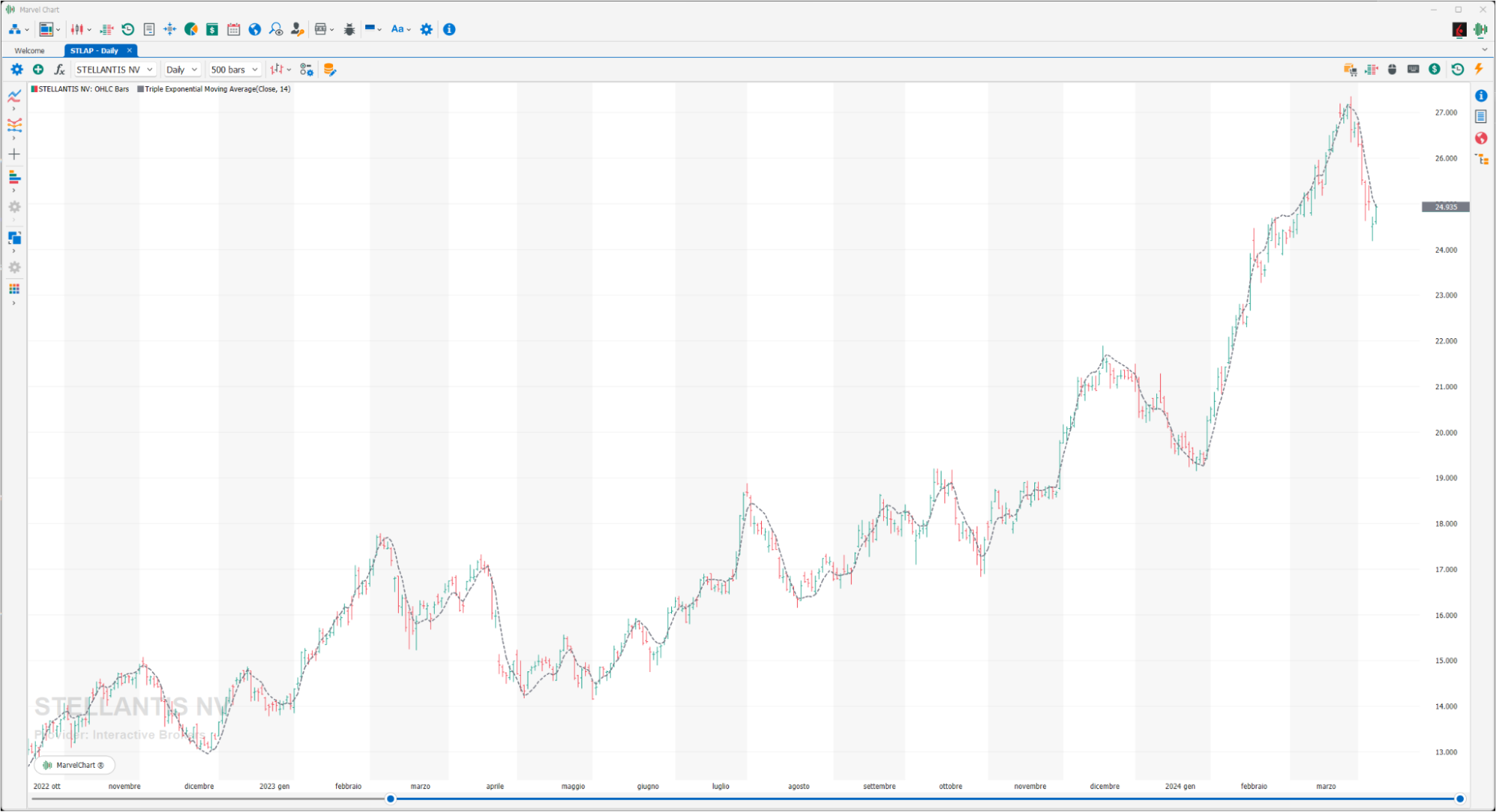Click the document page icon in main toolbar

149,29
